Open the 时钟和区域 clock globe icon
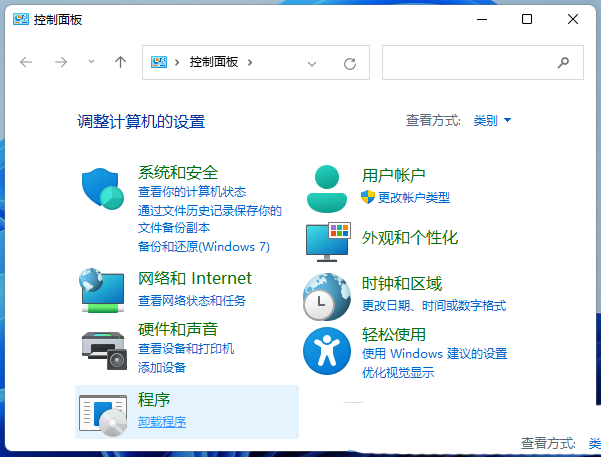The width and height of the screenshot is (601, 457). click(327, 296)
